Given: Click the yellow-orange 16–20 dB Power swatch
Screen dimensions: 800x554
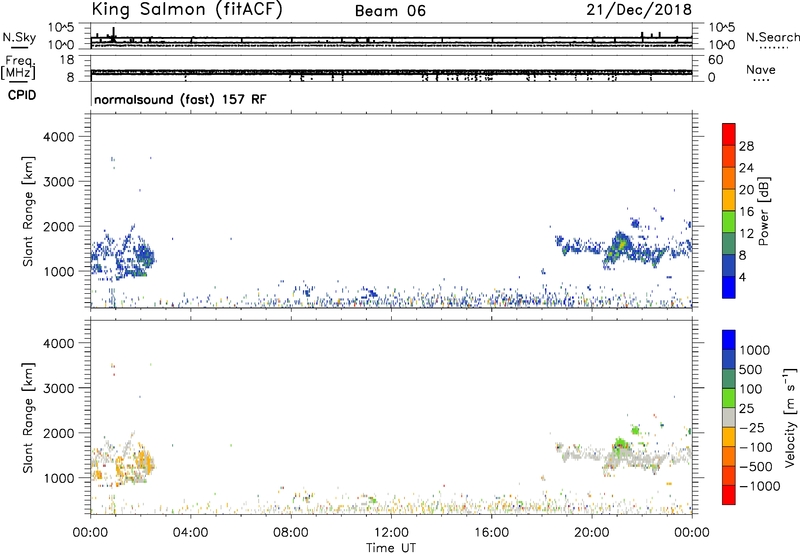Looking at the screenshot, I should tap(729, 200).
